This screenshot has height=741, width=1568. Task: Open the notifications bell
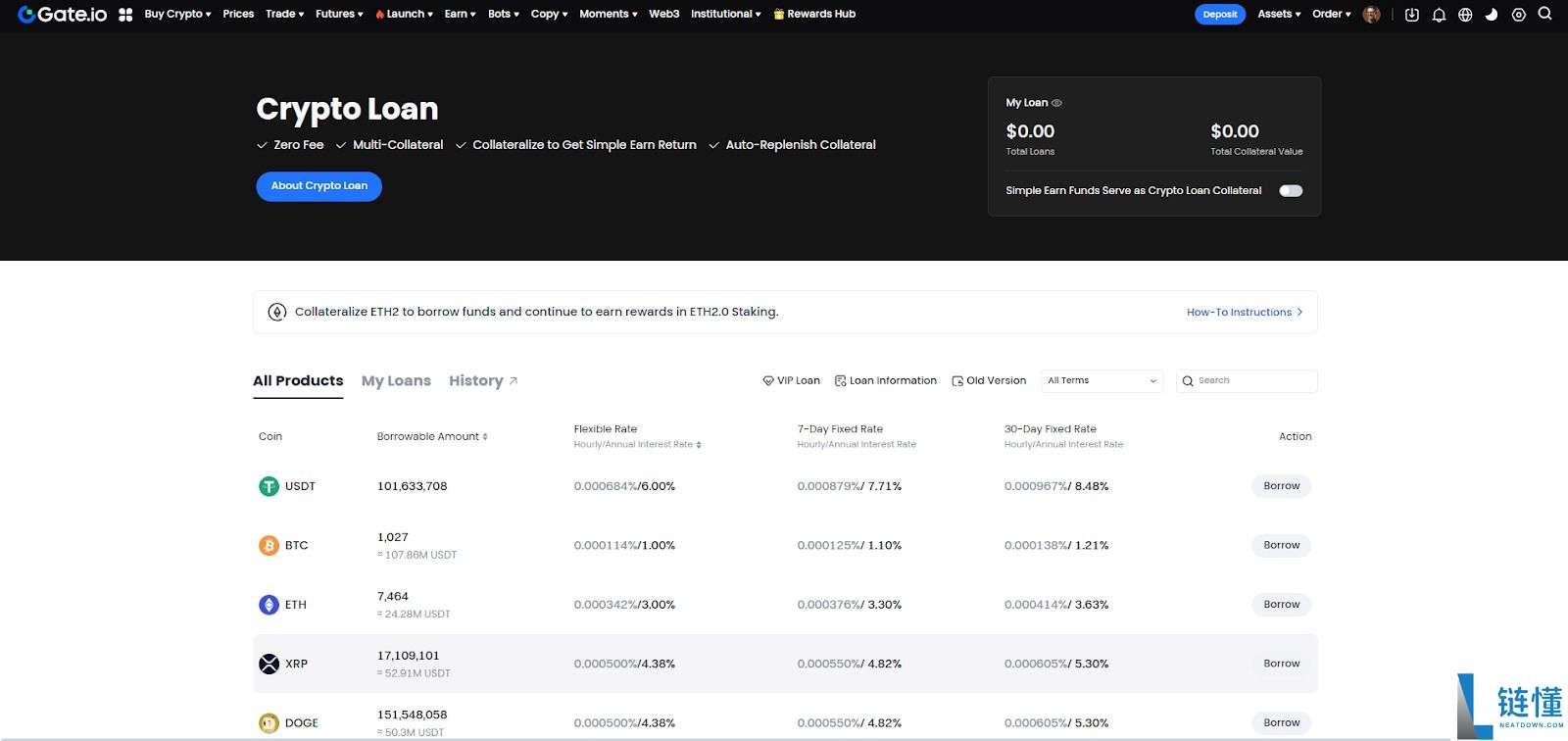(1439, 15)
